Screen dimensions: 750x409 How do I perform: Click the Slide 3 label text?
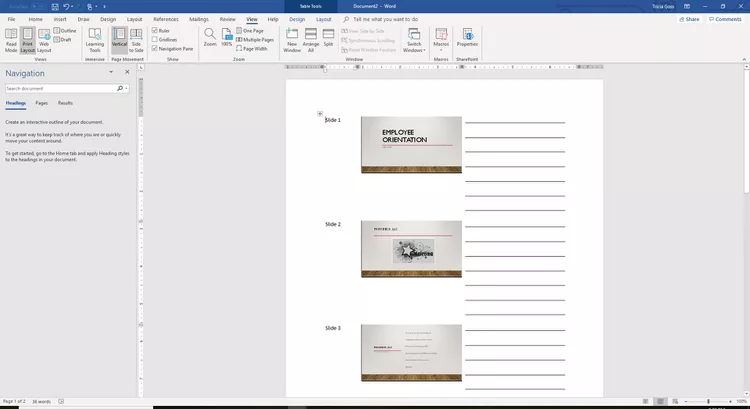coord(333,328)
